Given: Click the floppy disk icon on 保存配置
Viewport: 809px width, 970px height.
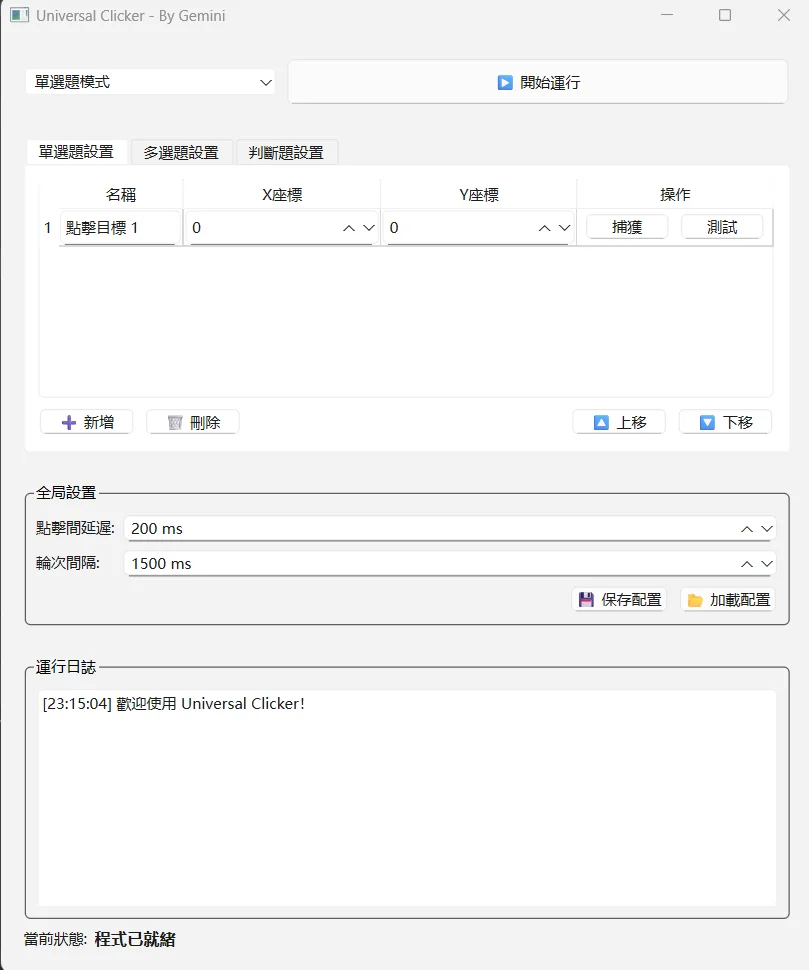Looking at the screenshot, I should 585,599.
